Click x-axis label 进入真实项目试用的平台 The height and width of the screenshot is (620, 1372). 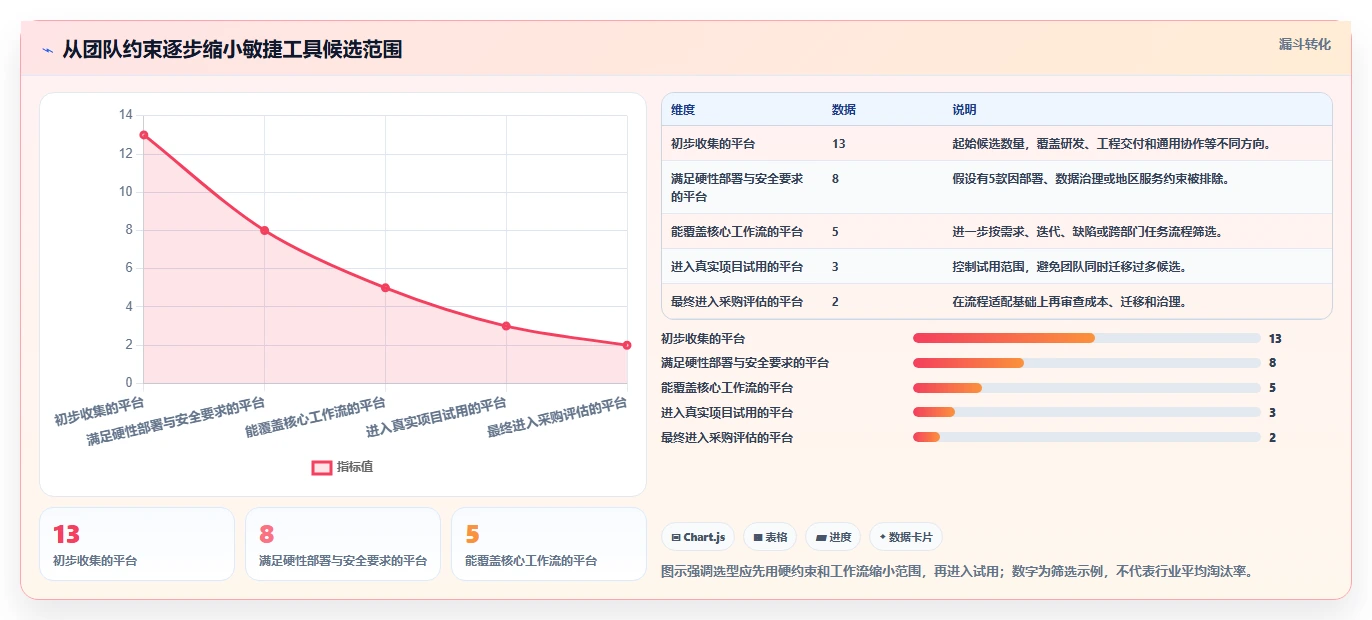tap(437, 418)
